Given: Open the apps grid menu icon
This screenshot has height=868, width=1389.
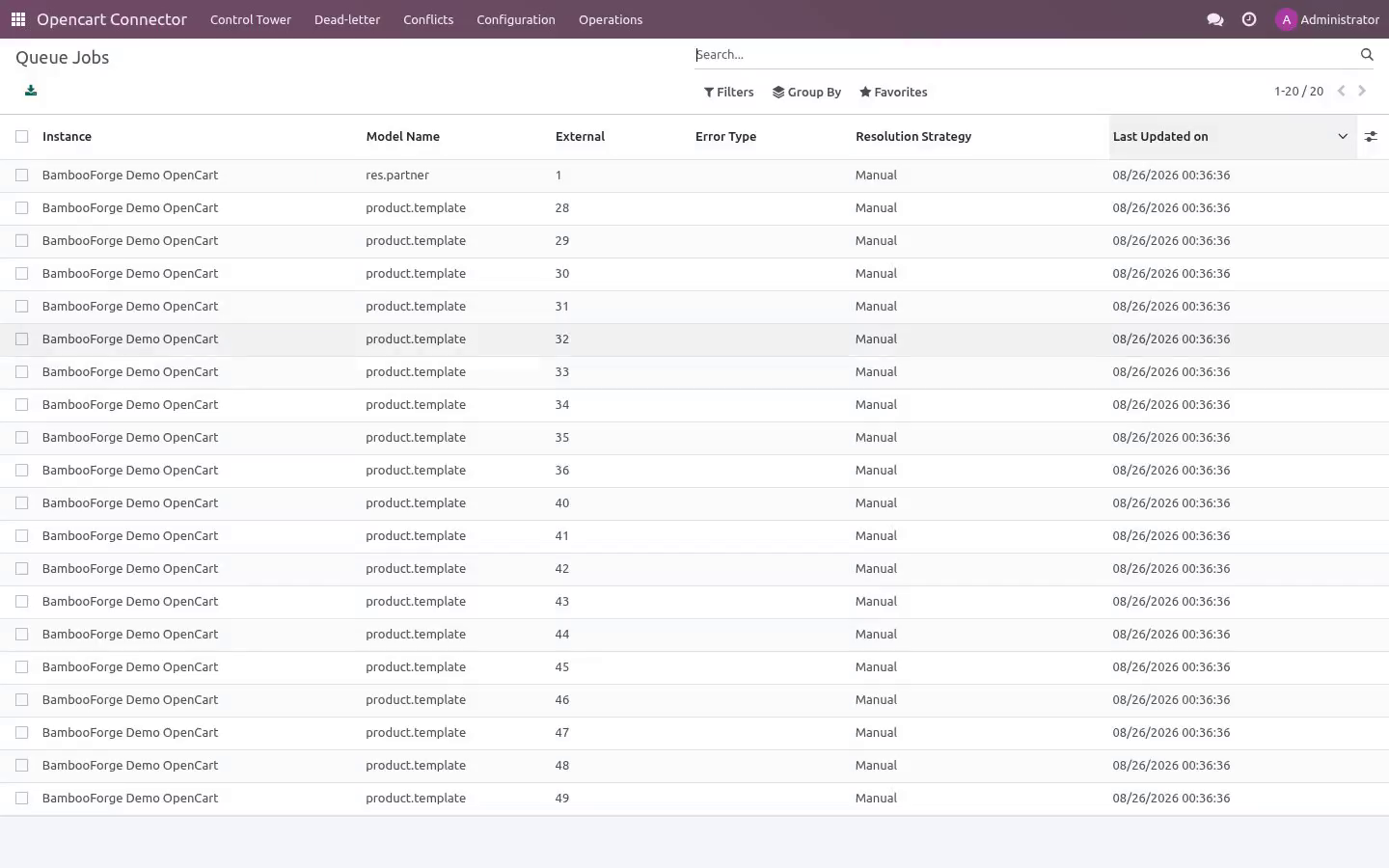Looking at the screenshot, I should 18,19.
